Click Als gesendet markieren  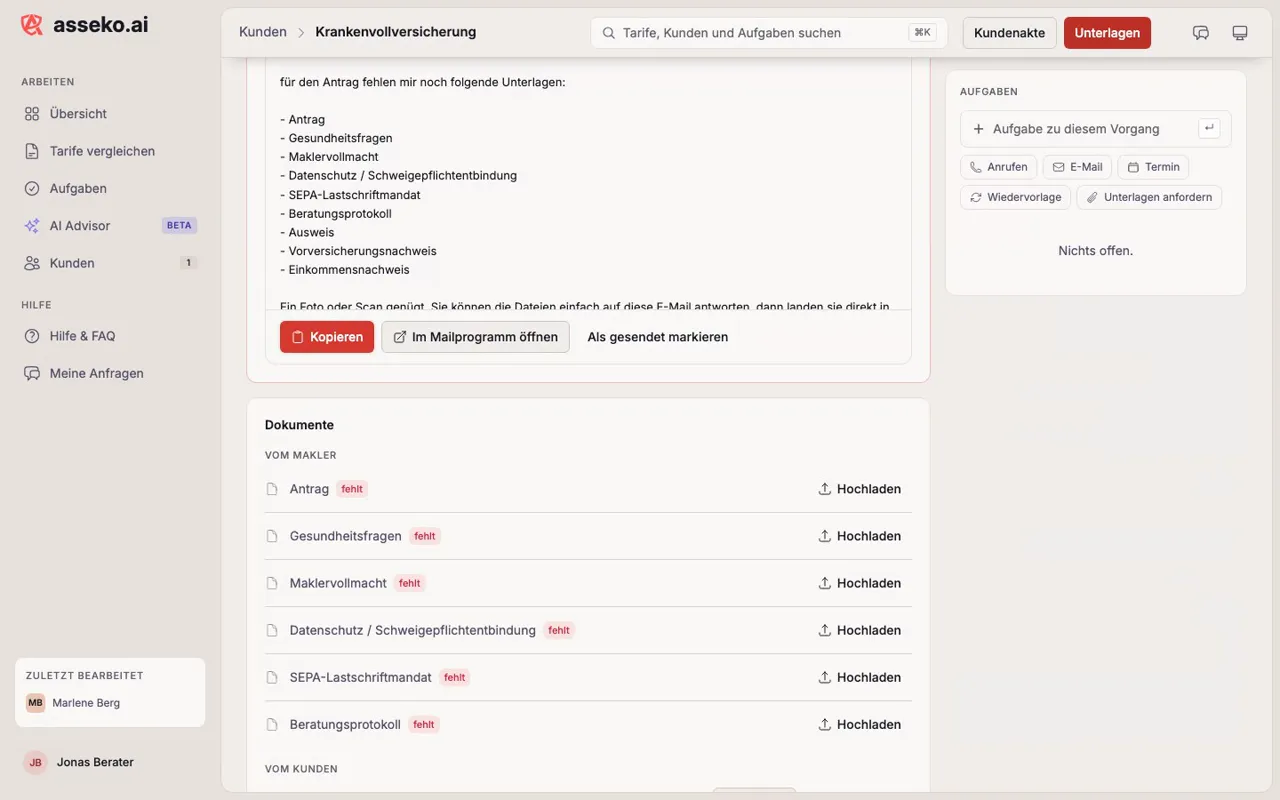click(658, 337)
